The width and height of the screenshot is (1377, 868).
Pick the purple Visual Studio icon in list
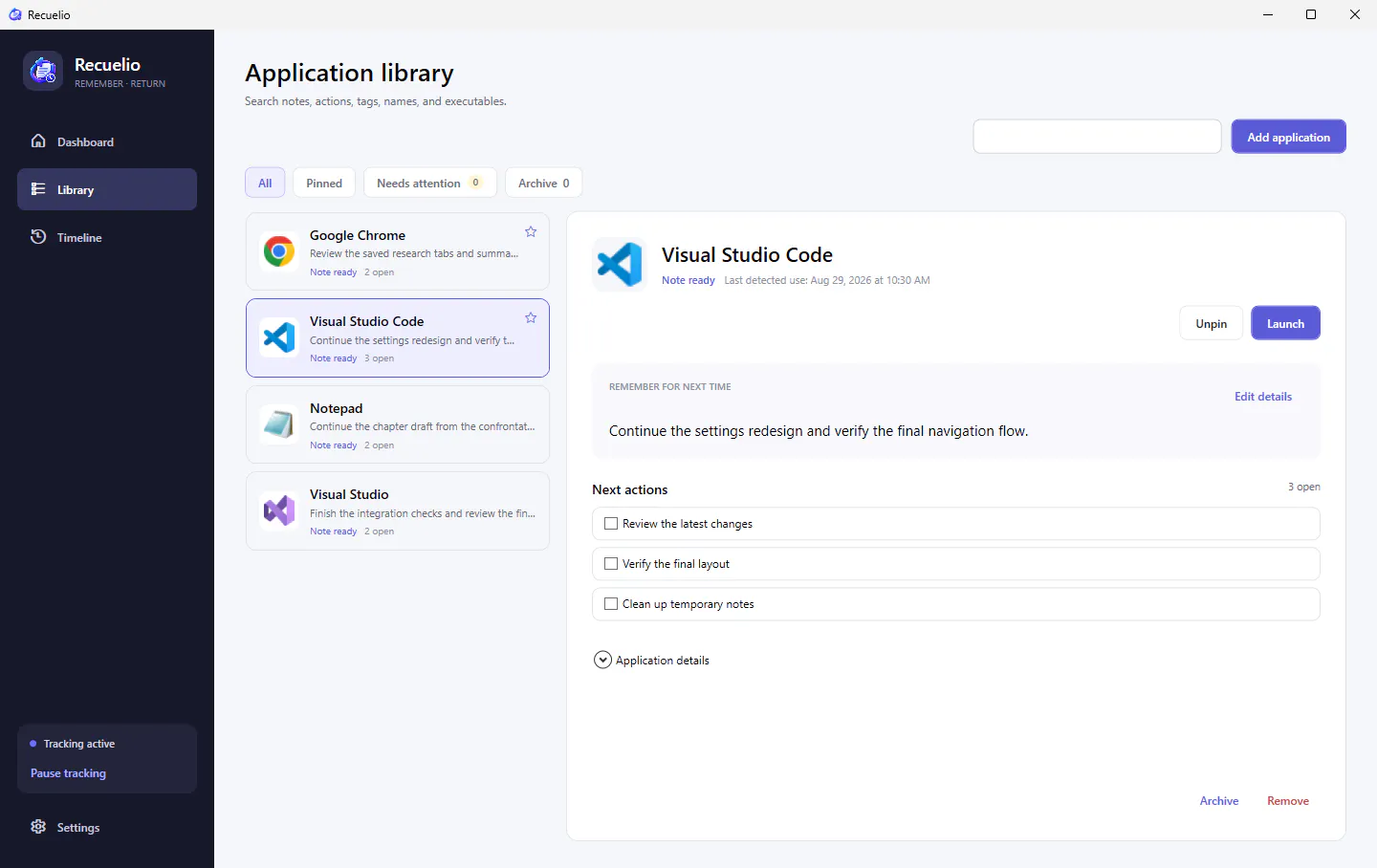point(279,510)
